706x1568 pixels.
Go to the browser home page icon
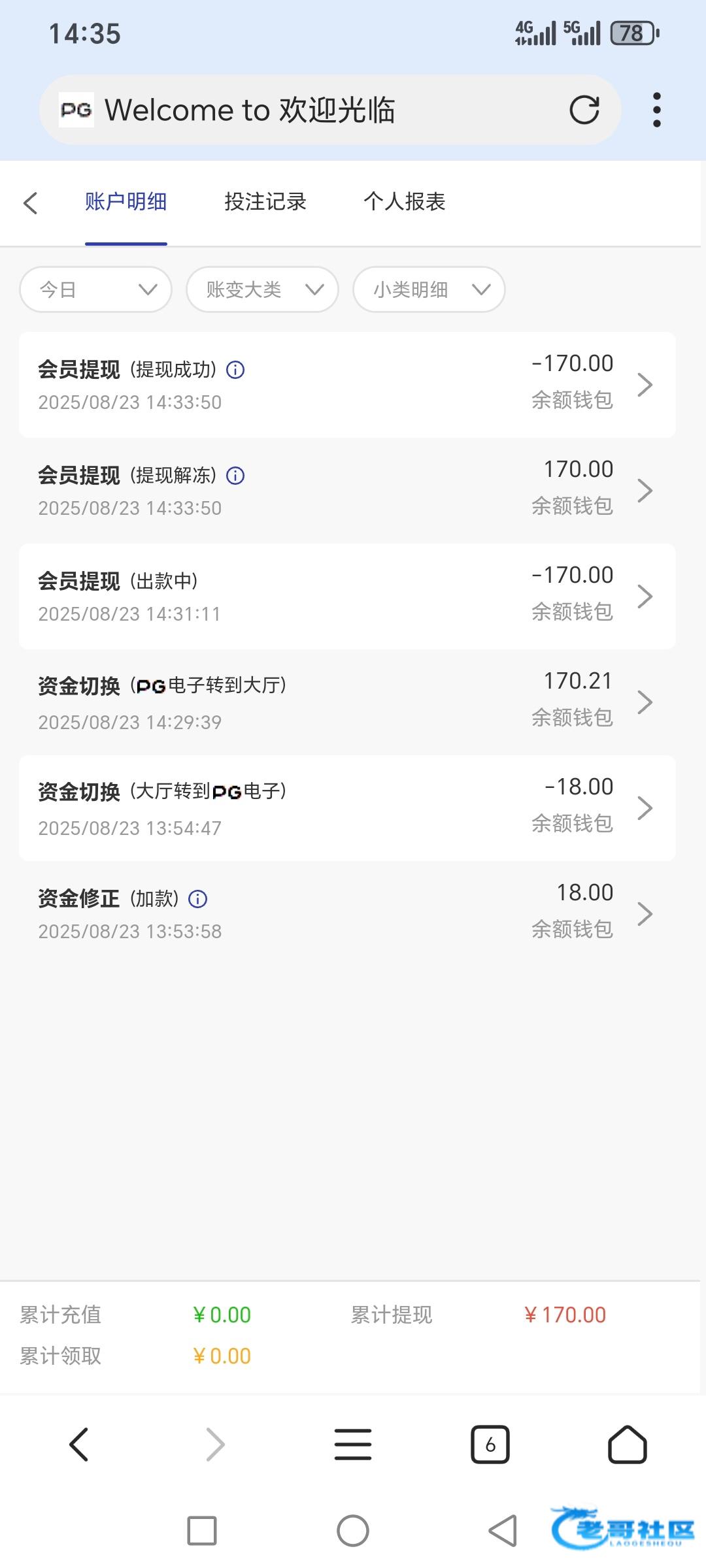627,1445
